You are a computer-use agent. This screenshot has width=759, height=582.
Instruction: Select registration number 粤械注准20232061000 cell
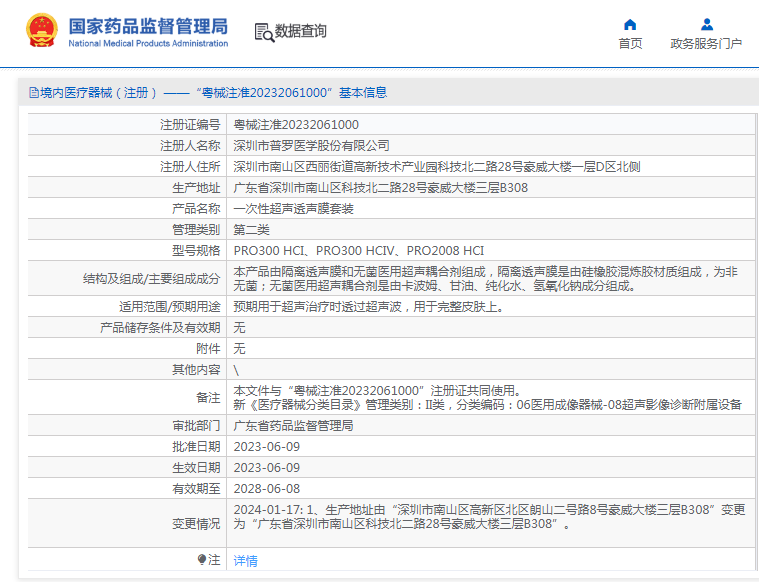(296, 124)
